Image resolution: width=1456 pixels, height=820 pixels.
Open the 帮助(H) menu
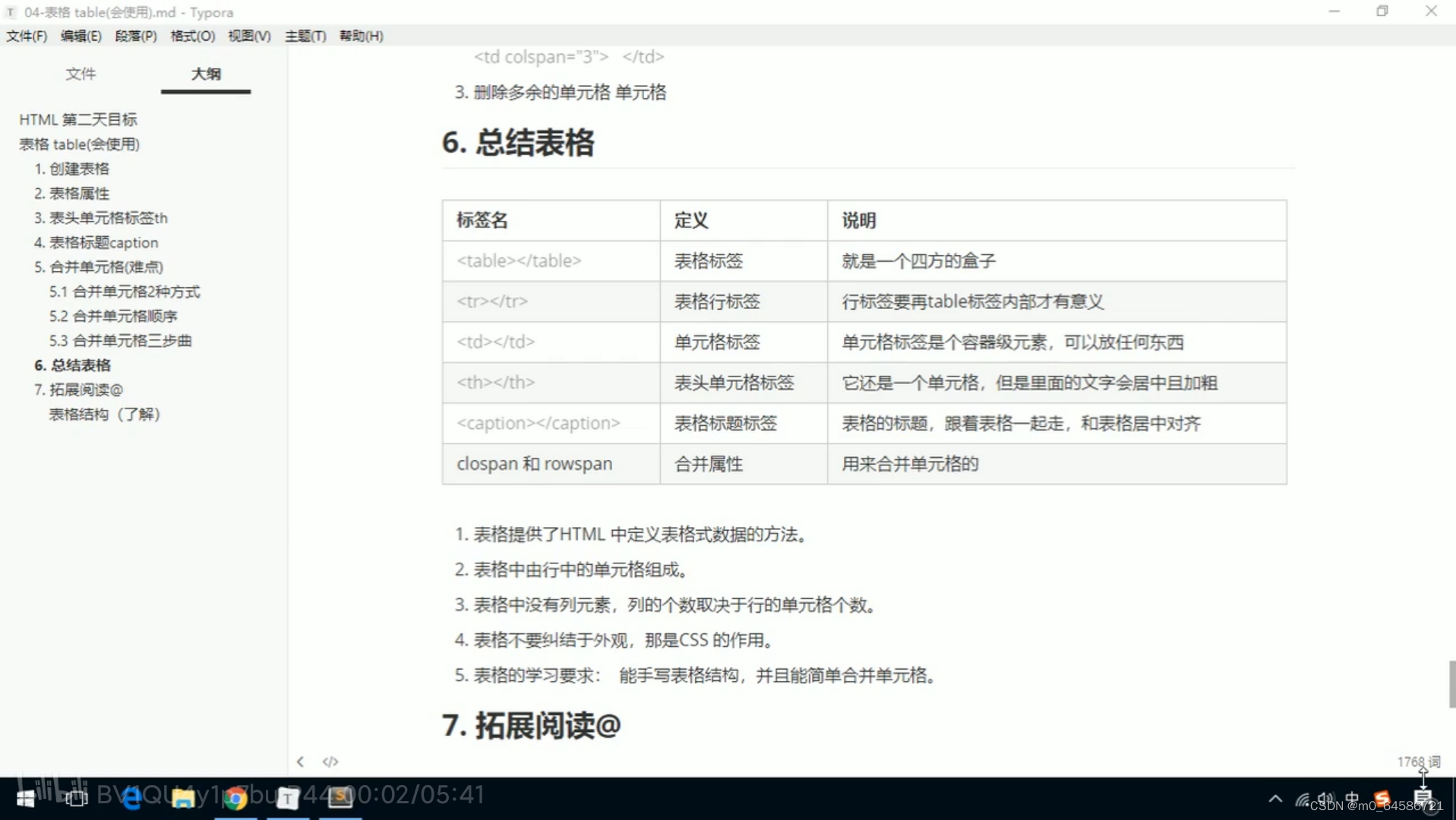(361, 36)
